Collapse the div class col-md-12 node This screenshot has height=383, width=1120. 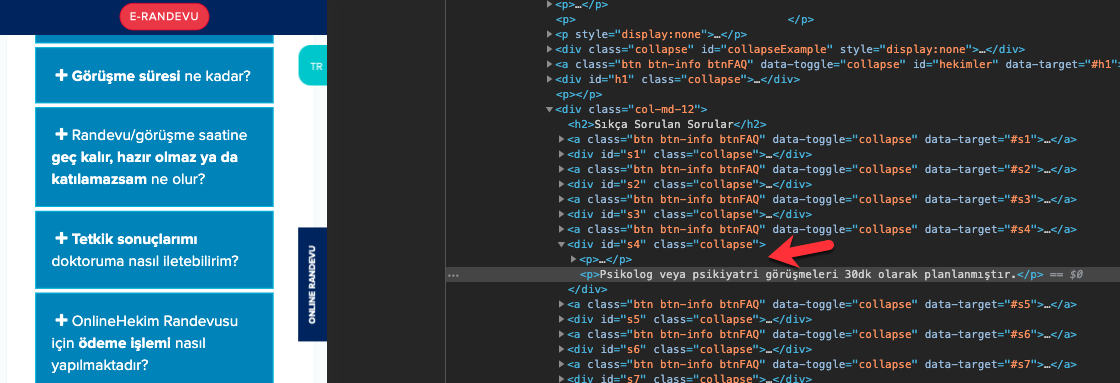tap(549, 109)
